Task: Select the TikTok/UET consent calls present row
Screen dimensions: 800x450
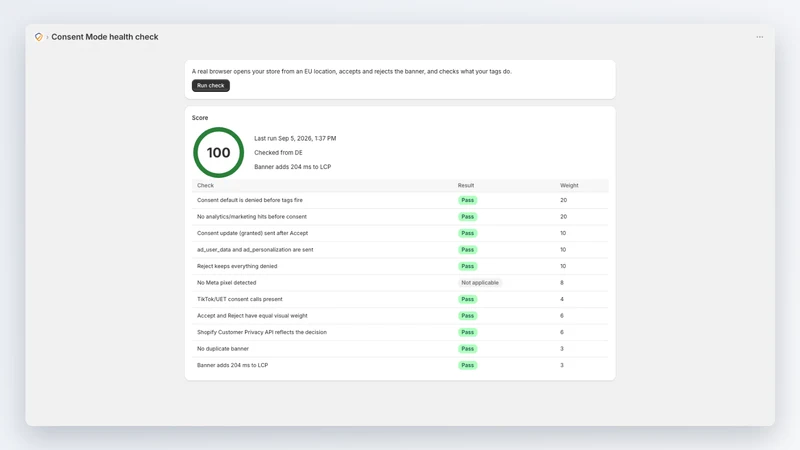Action: point(400,299)
